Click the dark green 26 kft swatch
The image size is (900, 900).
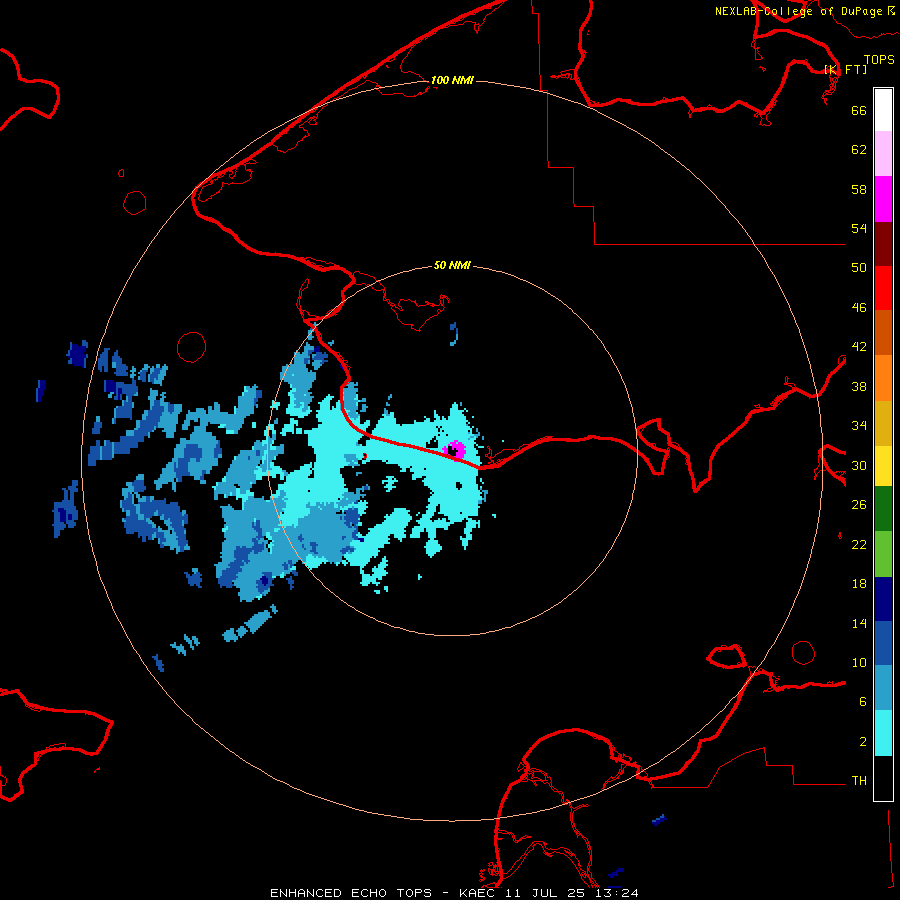coord(883,508)
